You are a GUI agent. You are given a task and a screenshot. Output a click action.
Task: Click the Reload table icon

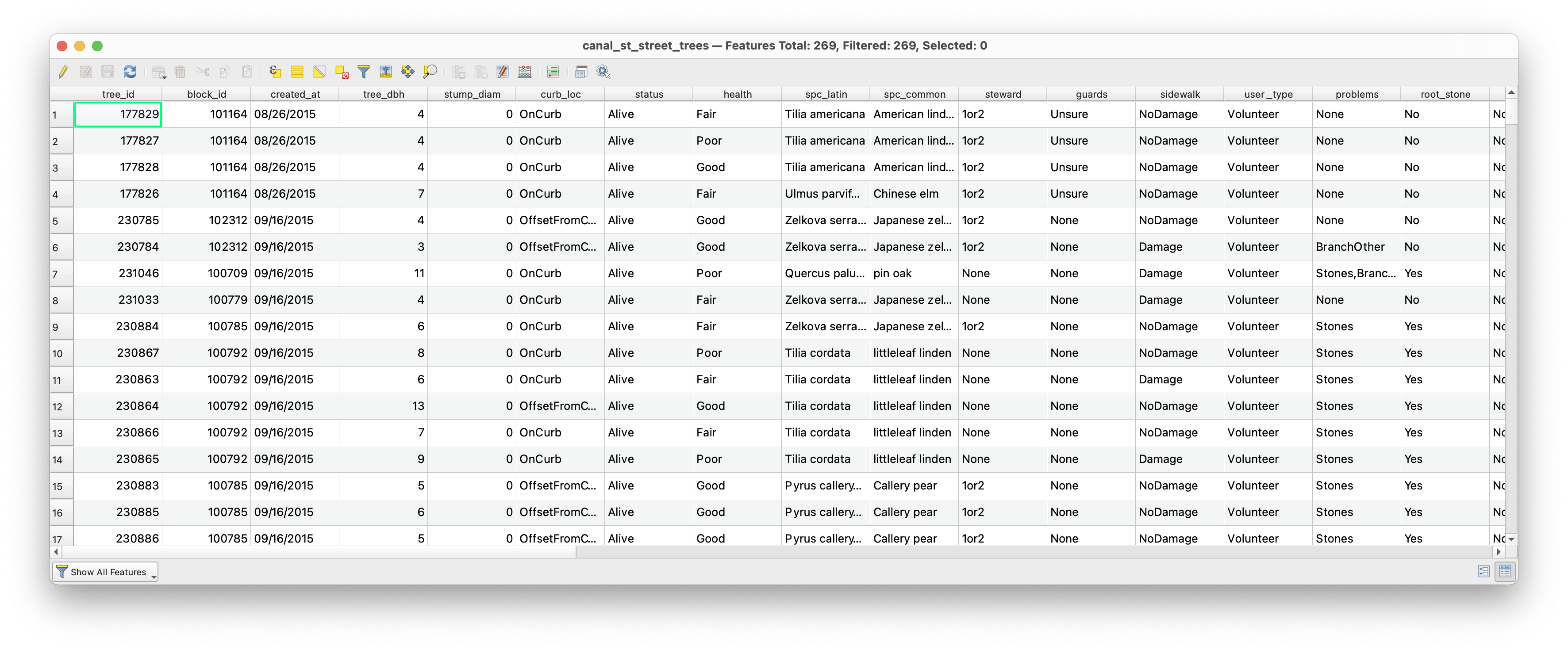[x=130, y=72]
